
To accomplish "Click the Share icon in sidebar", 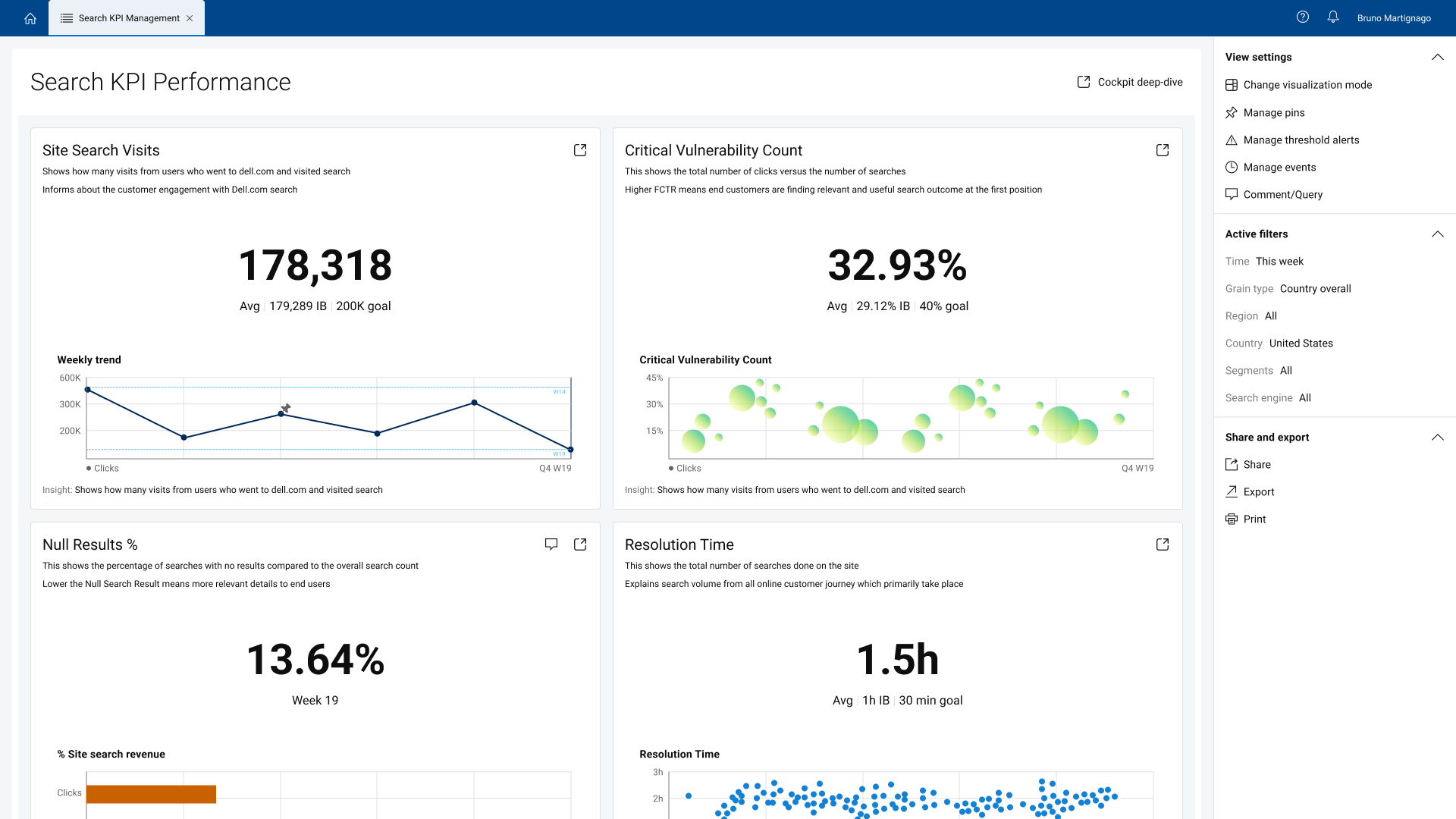I will pyautogui.click(x=1232, y=464).
